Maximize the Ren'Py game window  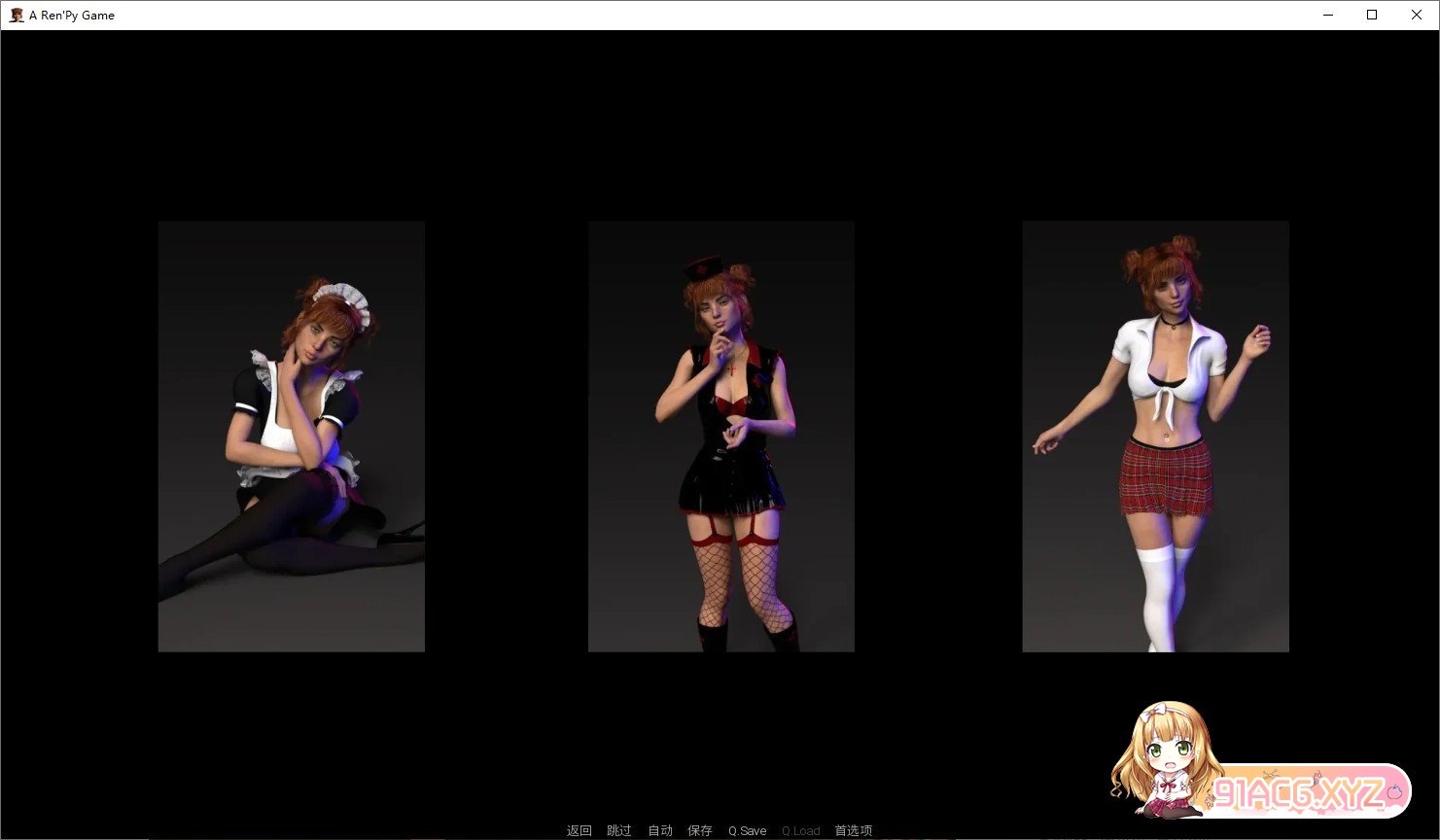click(x=1372, y=15)
